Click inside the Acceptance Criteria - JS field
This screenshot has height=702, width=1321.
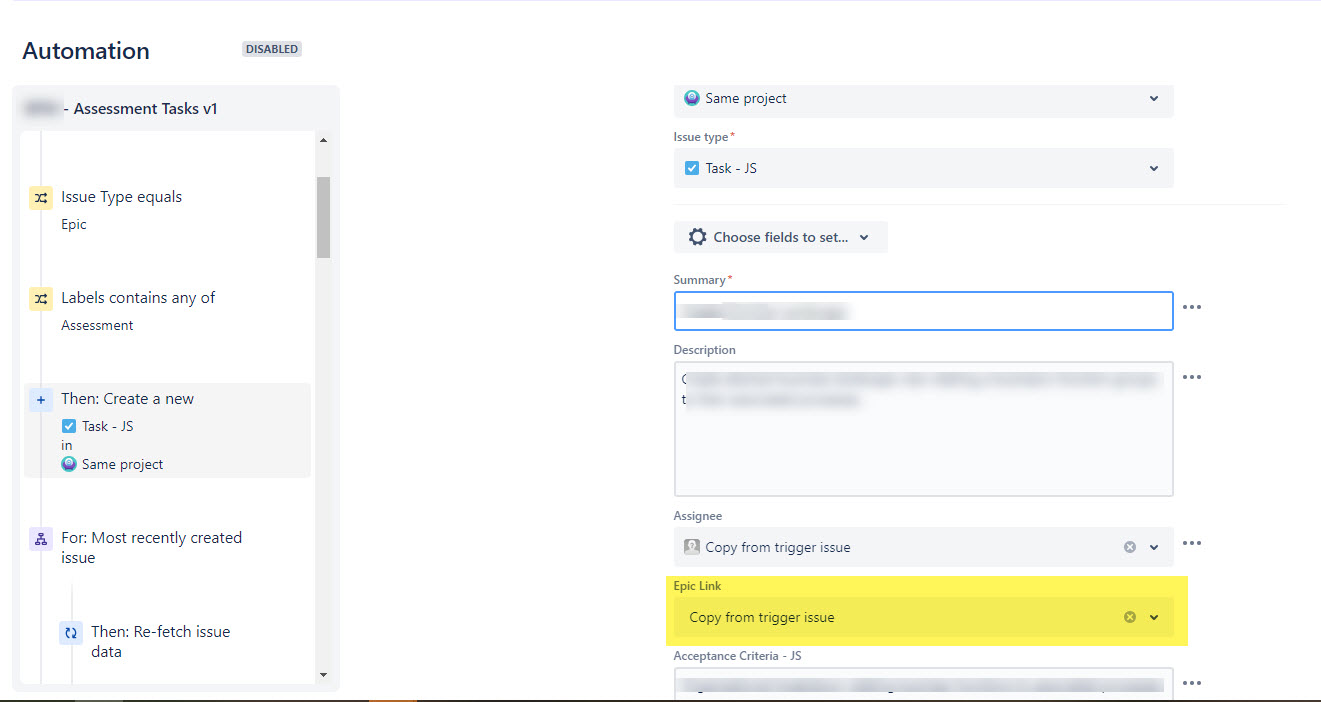pyautogui.click(x=923, y=683)
